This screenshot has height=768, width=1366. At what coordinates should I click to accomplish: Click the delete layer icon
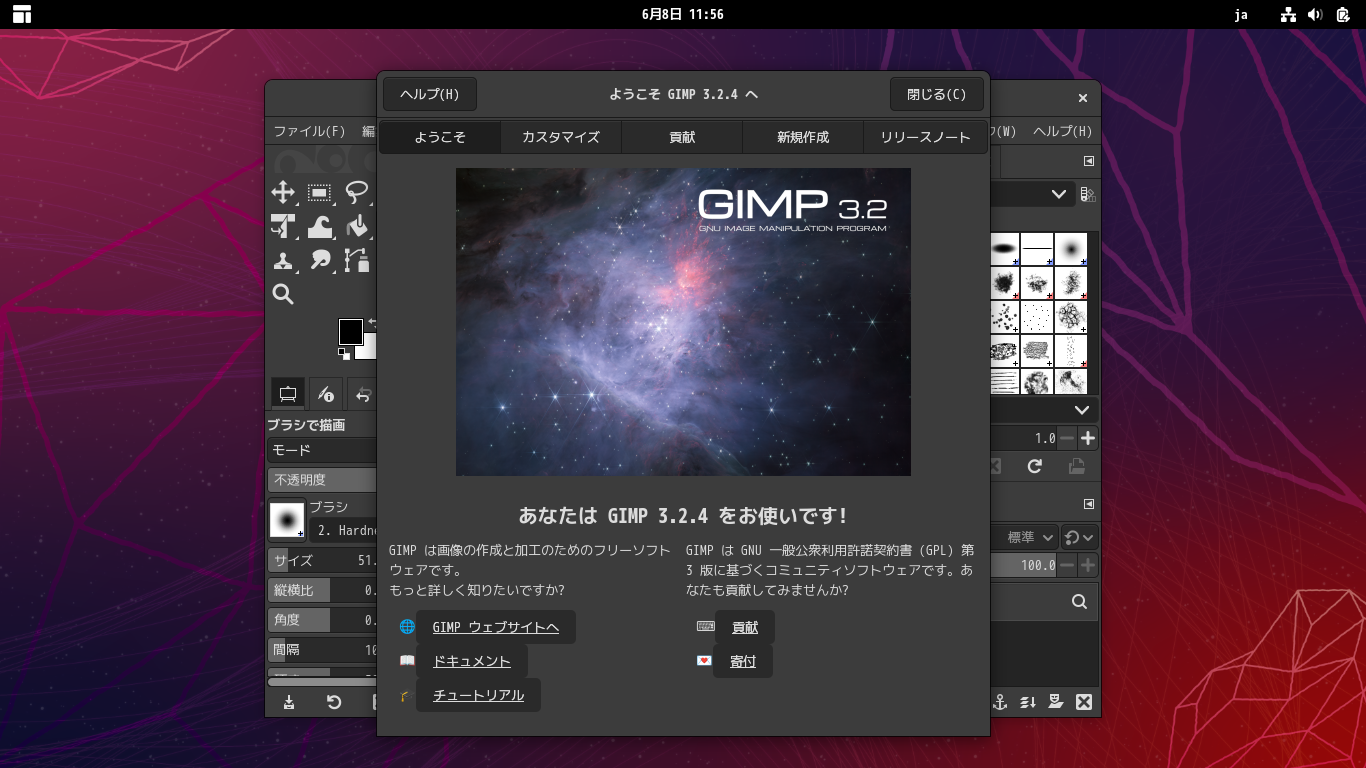click(1083, 702)
